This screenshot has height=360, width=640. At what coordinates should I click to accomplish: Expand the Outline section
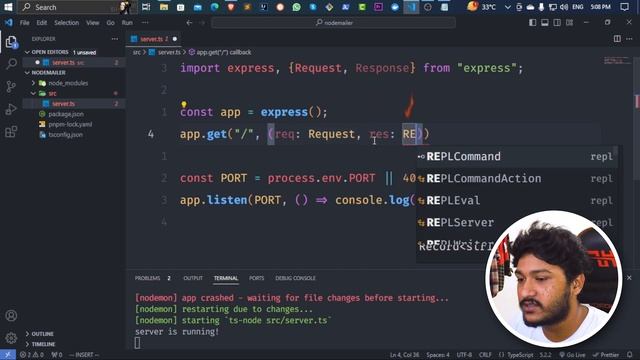click(x=75, y=334)
